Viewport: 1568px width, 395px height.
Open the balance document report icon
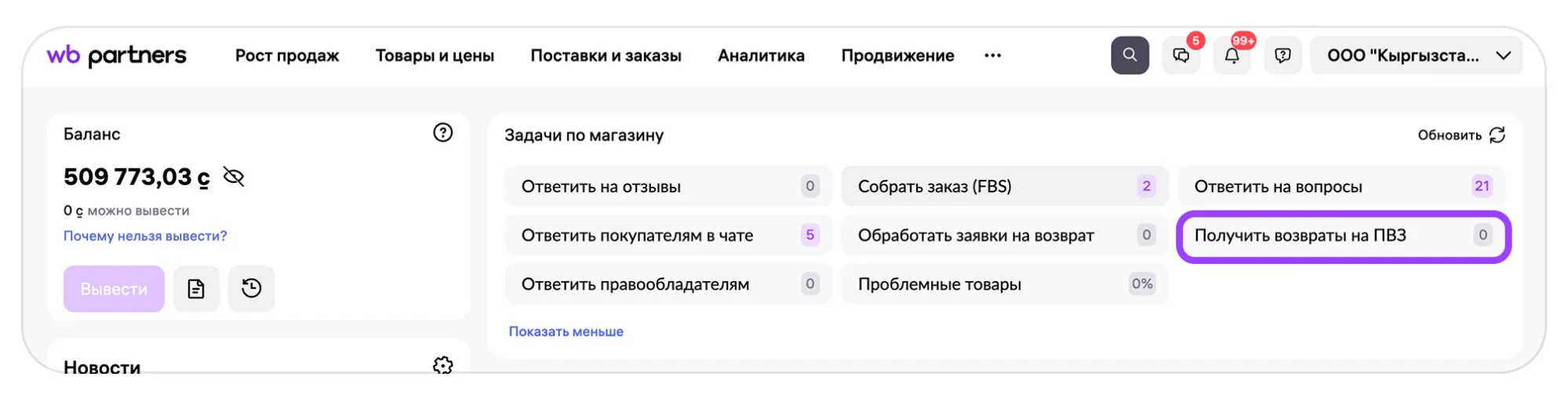tap(196, 289)
